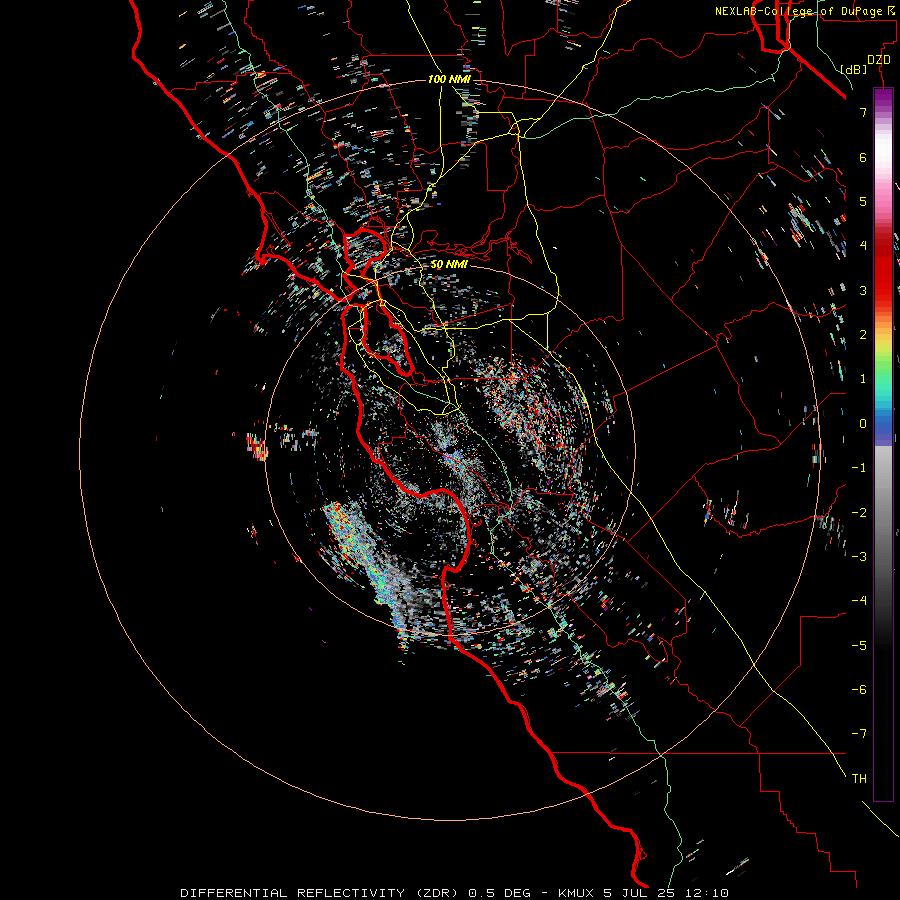
Task: Click the TH label on legend
Action: [x=859, y=779]
